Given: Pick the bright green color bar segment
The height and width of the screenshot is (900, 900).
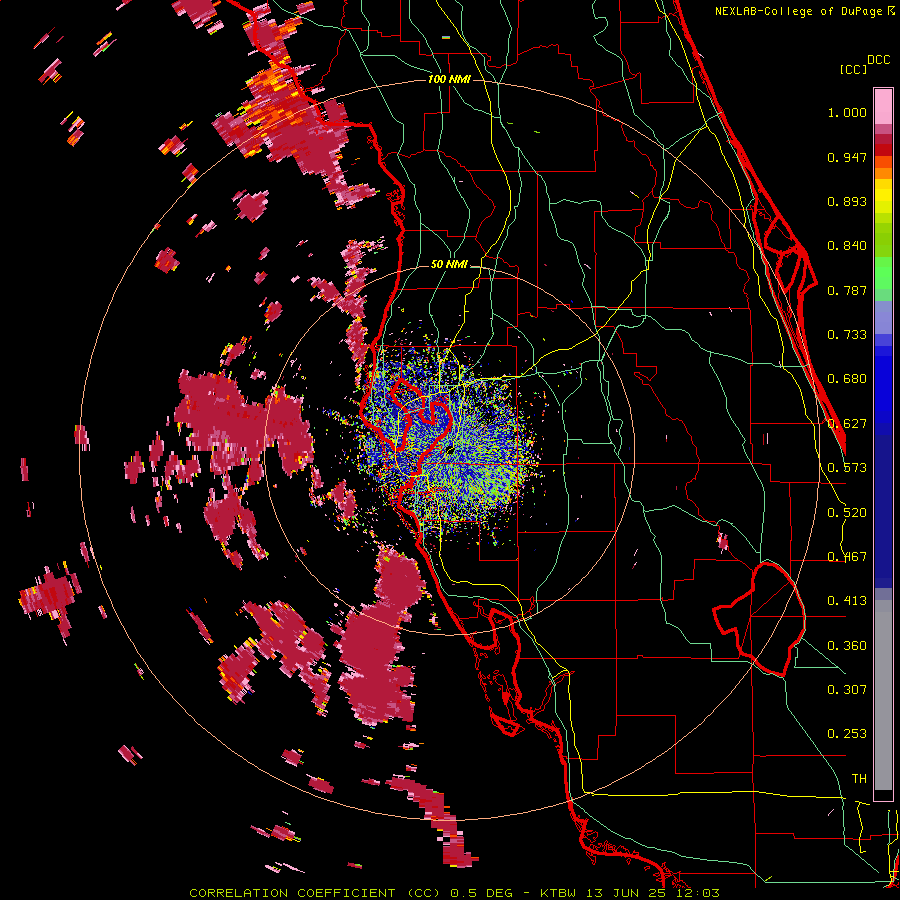Looking at the screenshot, I should click(883, 273).
